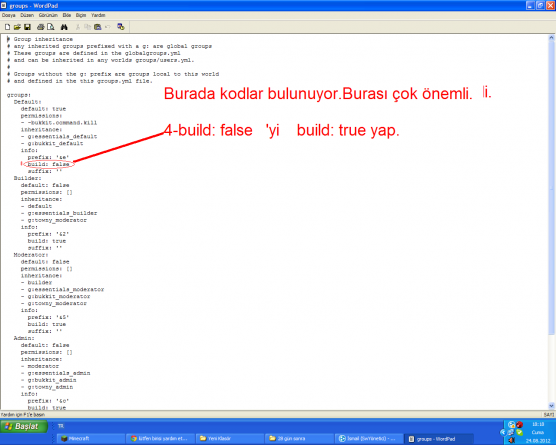This screenshot has height=445, width=556.
Task: Open the '28 gün sonra' folder taskbar item
Action: tap(299, 439)
